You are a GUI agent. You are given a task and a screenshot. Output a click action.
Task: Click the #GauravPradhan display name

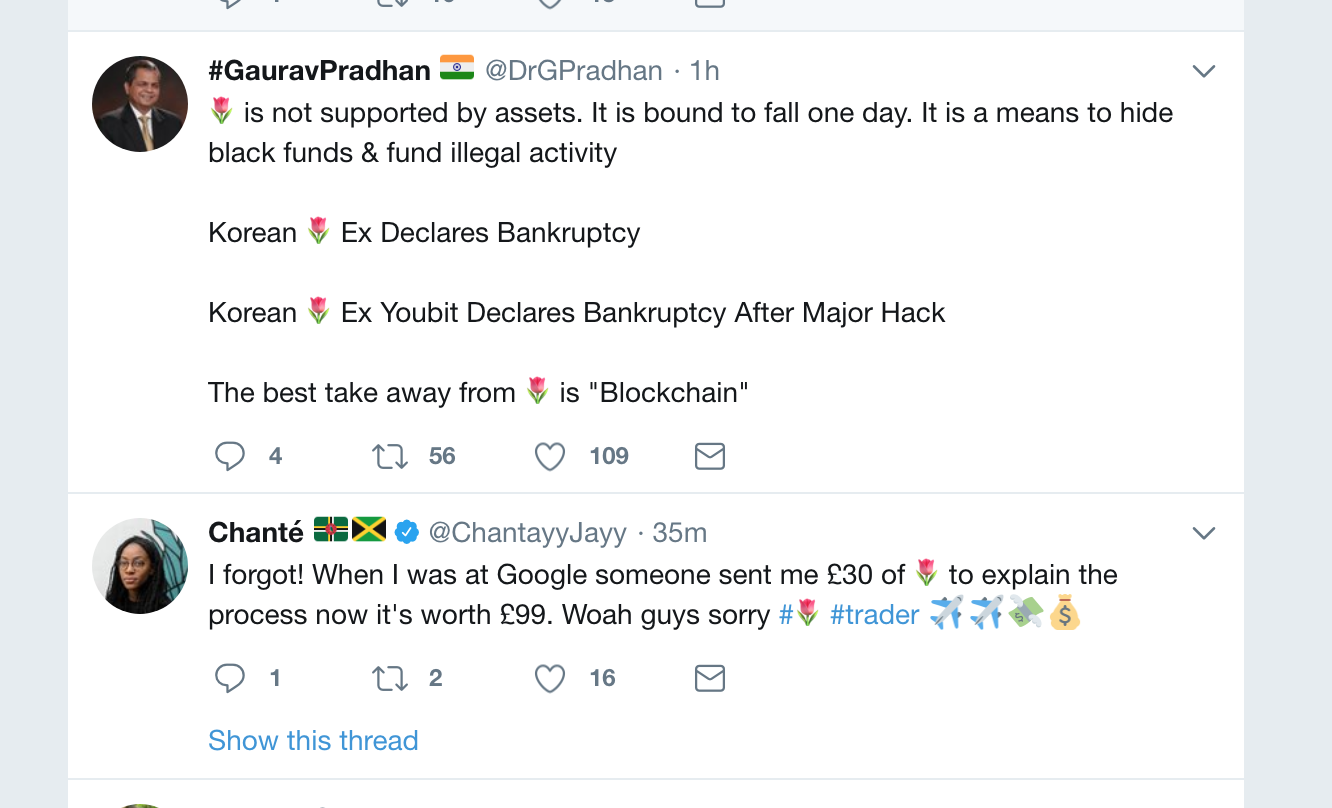point(319,71)
